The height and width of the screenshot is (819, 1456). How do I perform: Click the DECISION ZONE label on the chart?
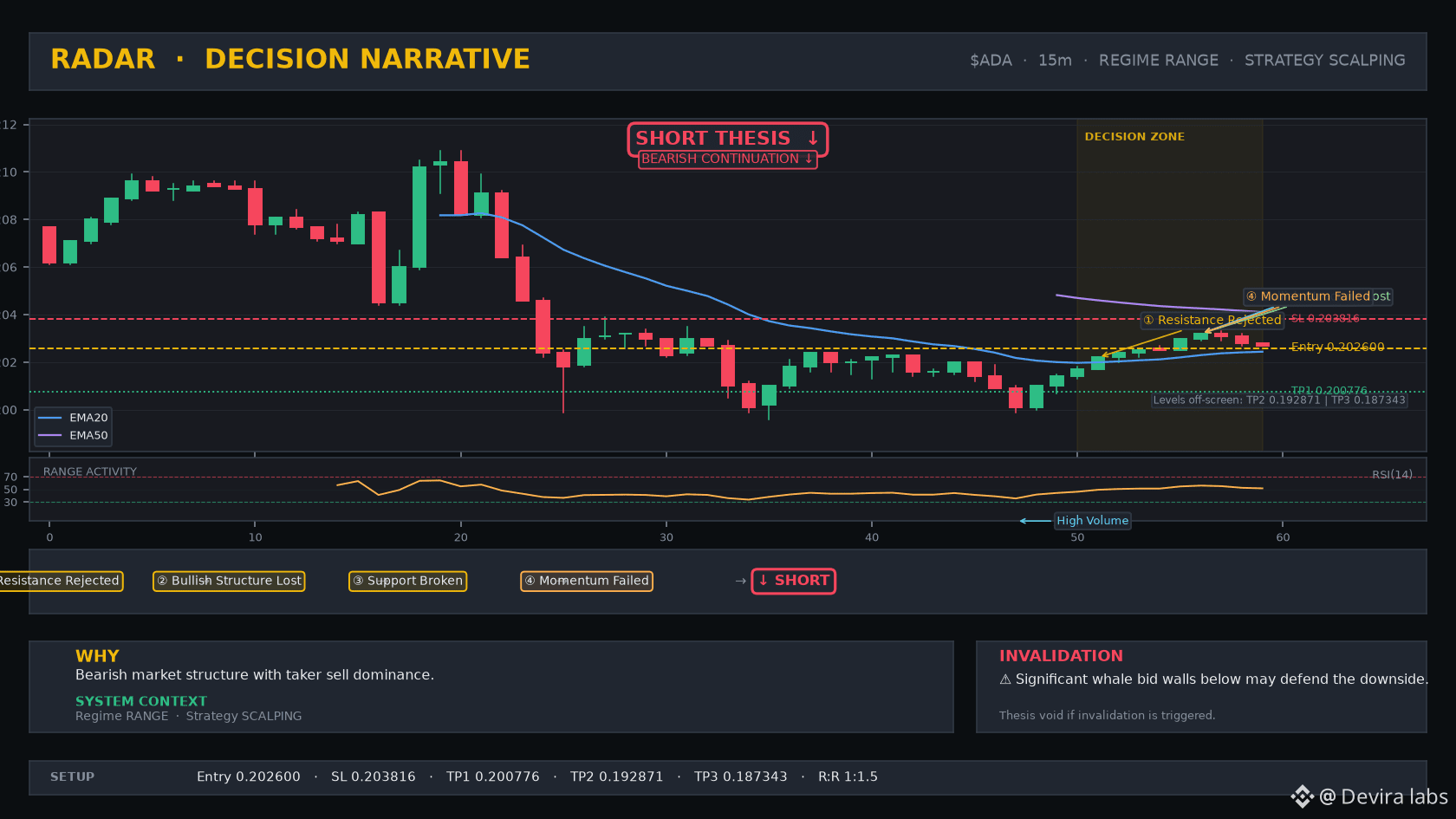(x=1134, y=137)
